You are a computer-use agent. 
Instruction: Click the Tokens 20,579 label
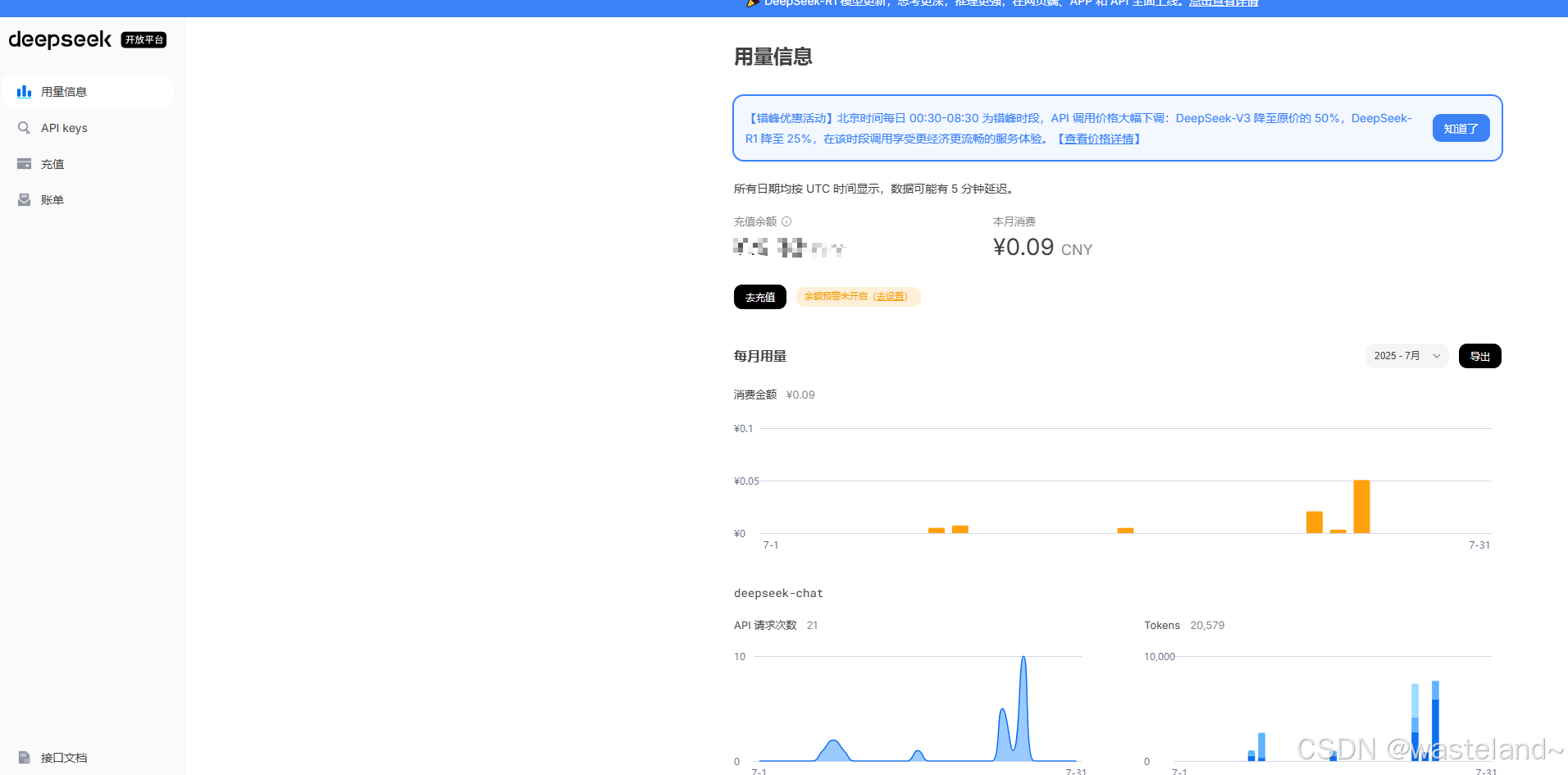point(1184,625)
